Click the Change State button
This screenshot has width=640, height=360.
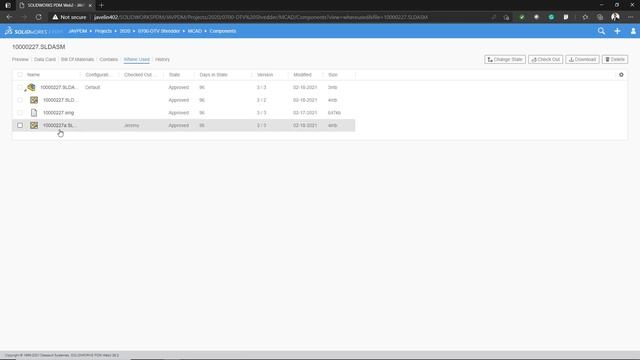coord(505,60)
